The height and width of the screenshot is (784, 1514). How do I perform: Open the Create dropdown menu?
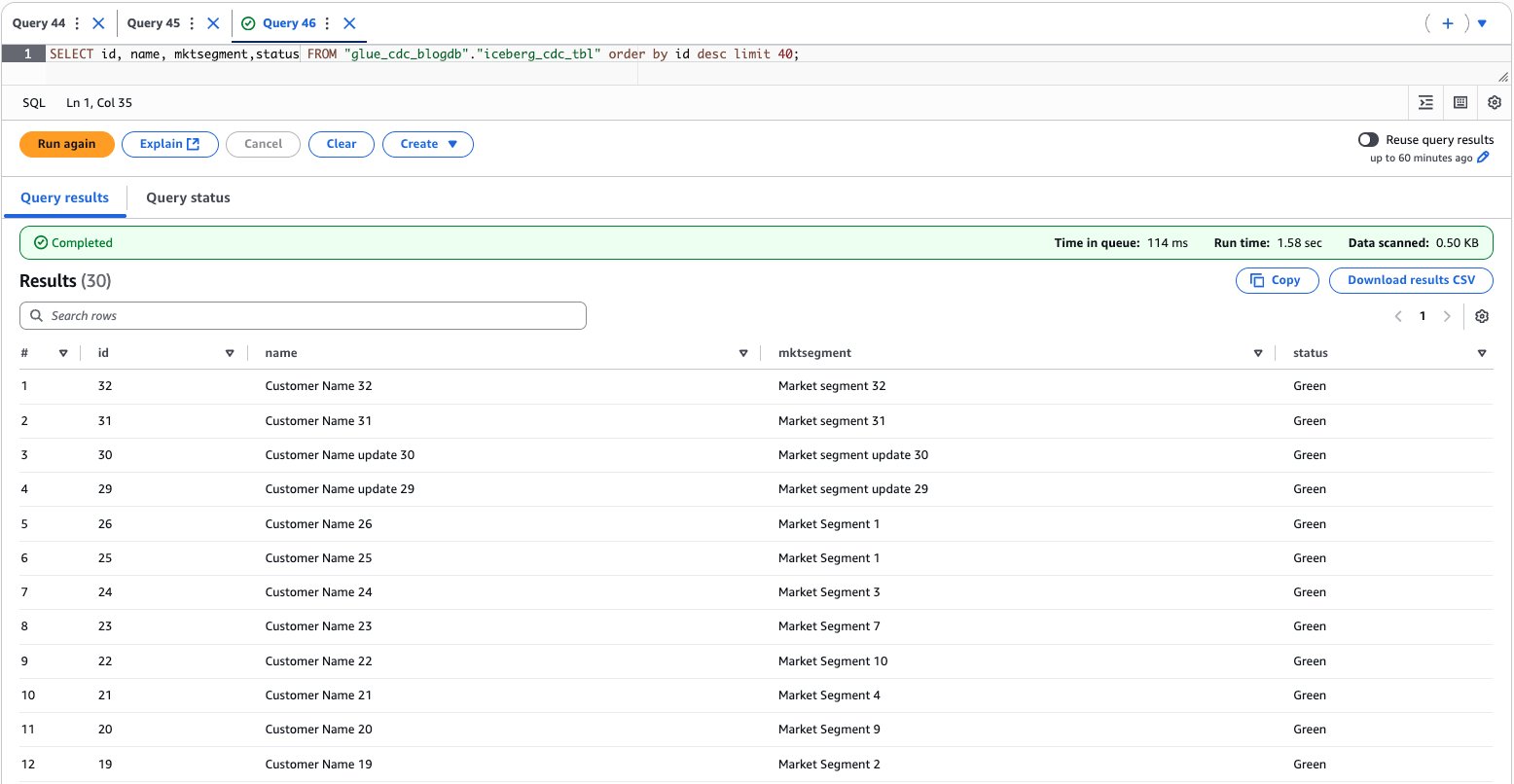427,144
